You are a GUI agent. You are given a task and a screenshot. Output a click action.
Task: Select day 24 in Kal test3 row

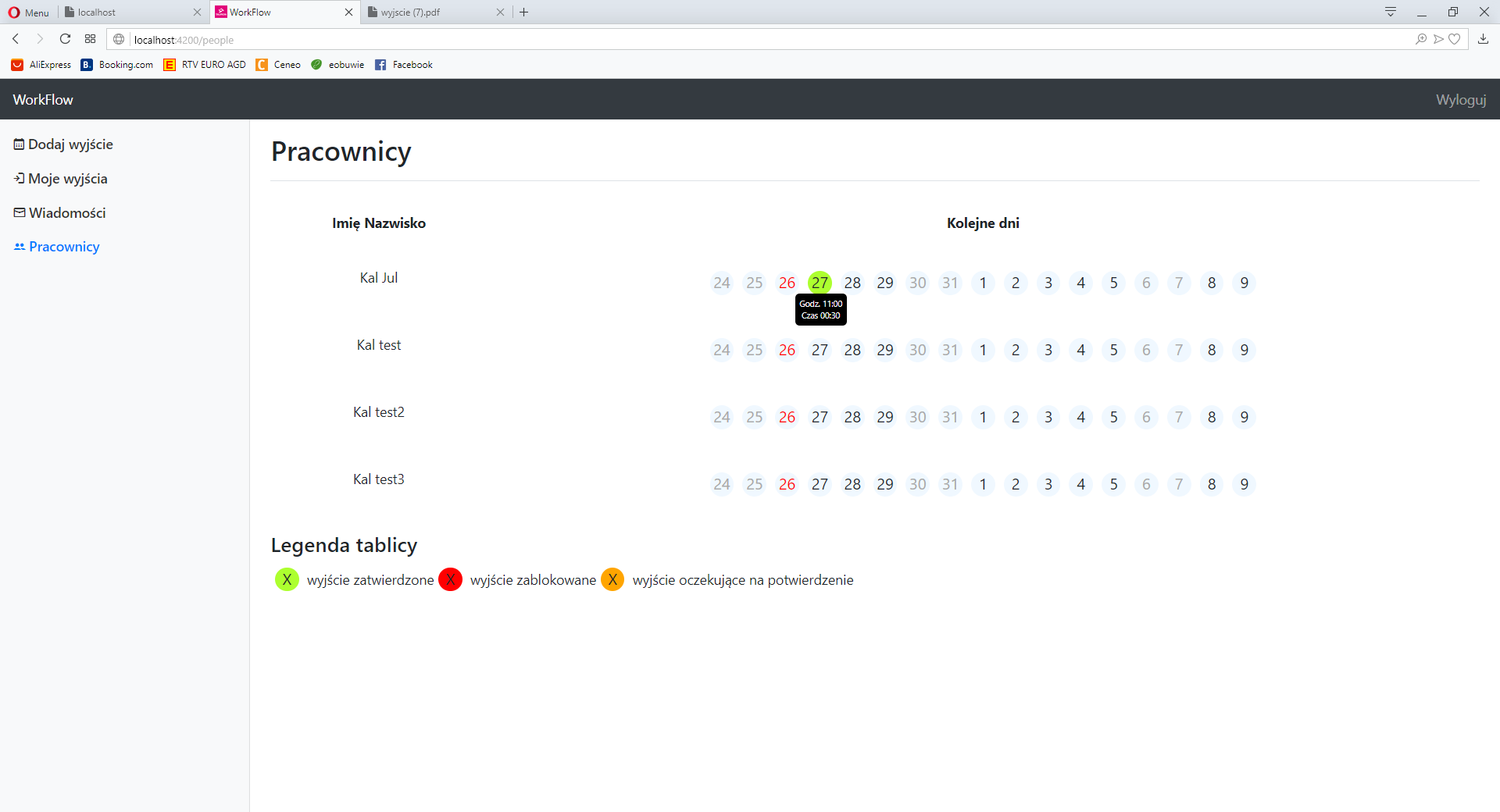click(722, 484)
